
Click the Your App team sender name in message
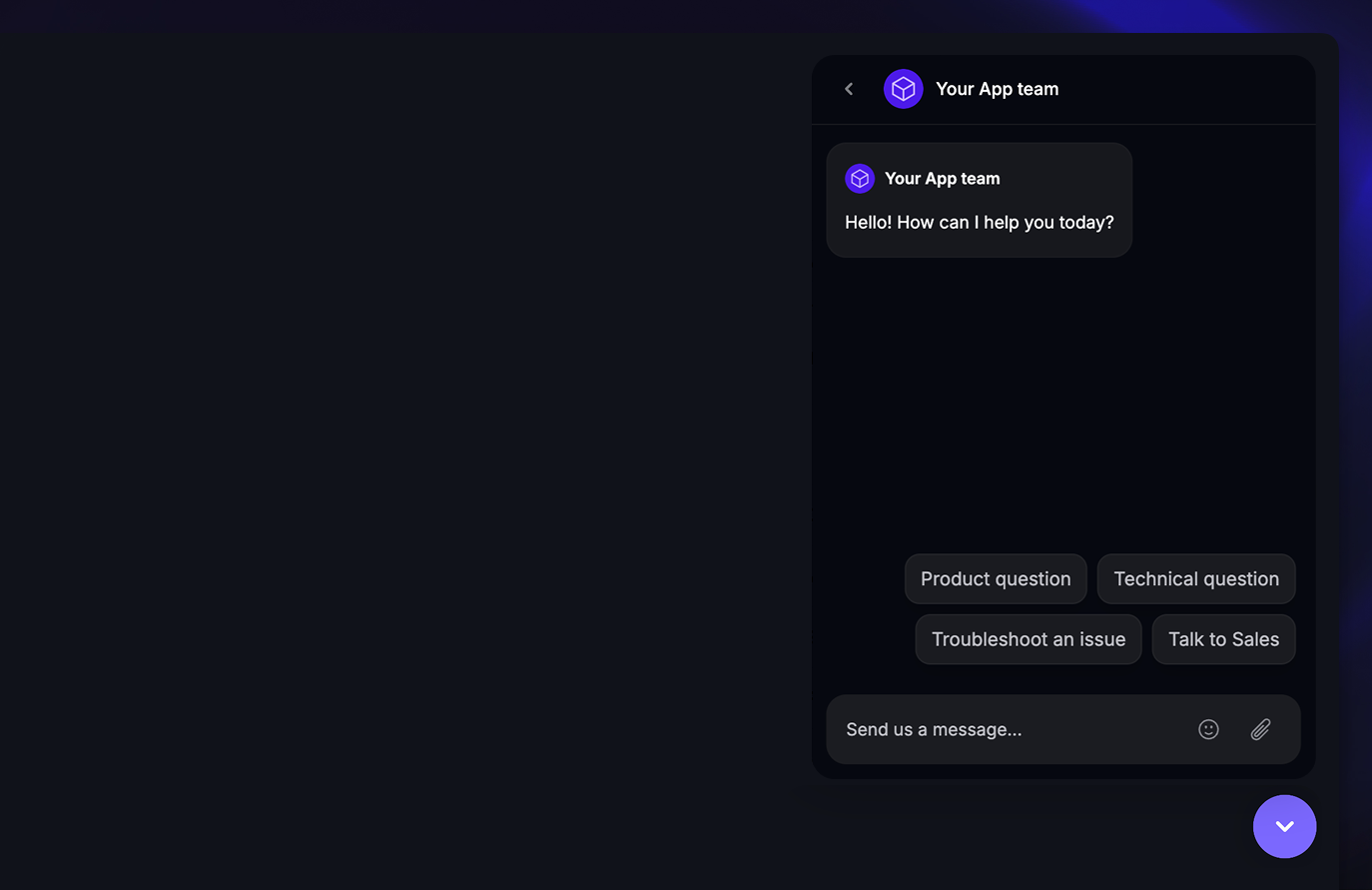[x=943, y=179]
